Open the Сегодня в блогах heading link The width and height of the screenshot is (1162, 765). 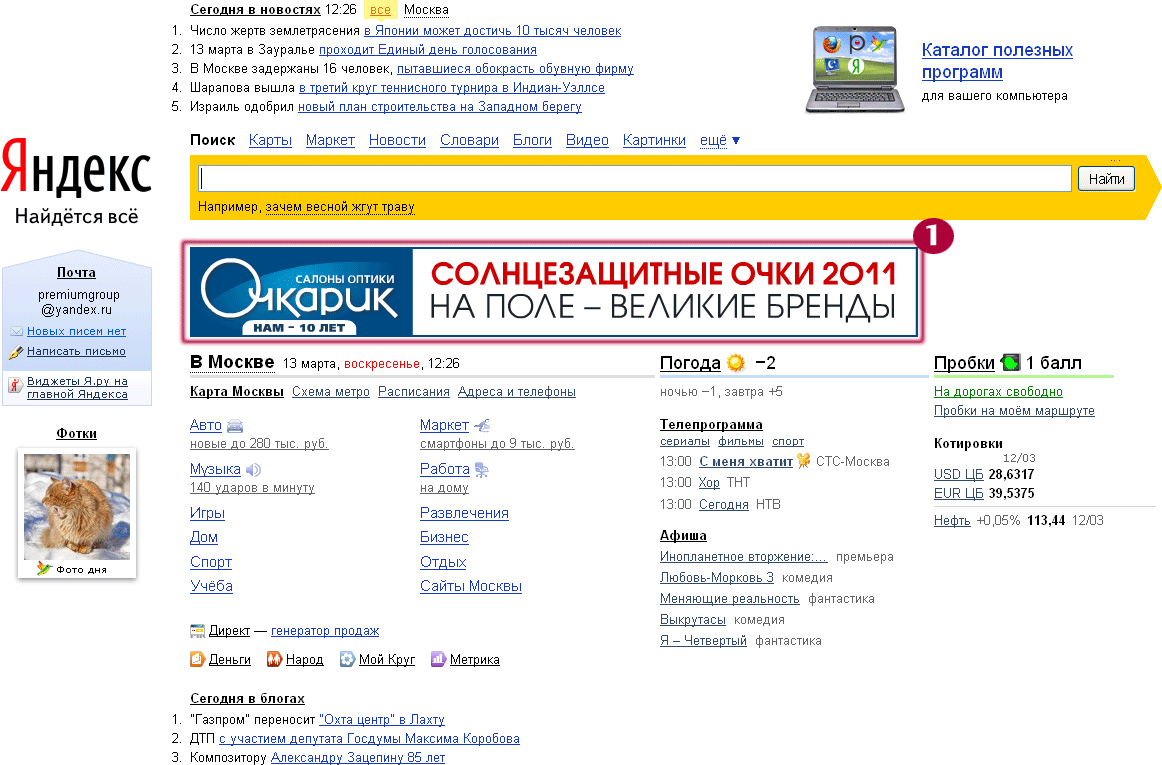click(x=248, y=698)
